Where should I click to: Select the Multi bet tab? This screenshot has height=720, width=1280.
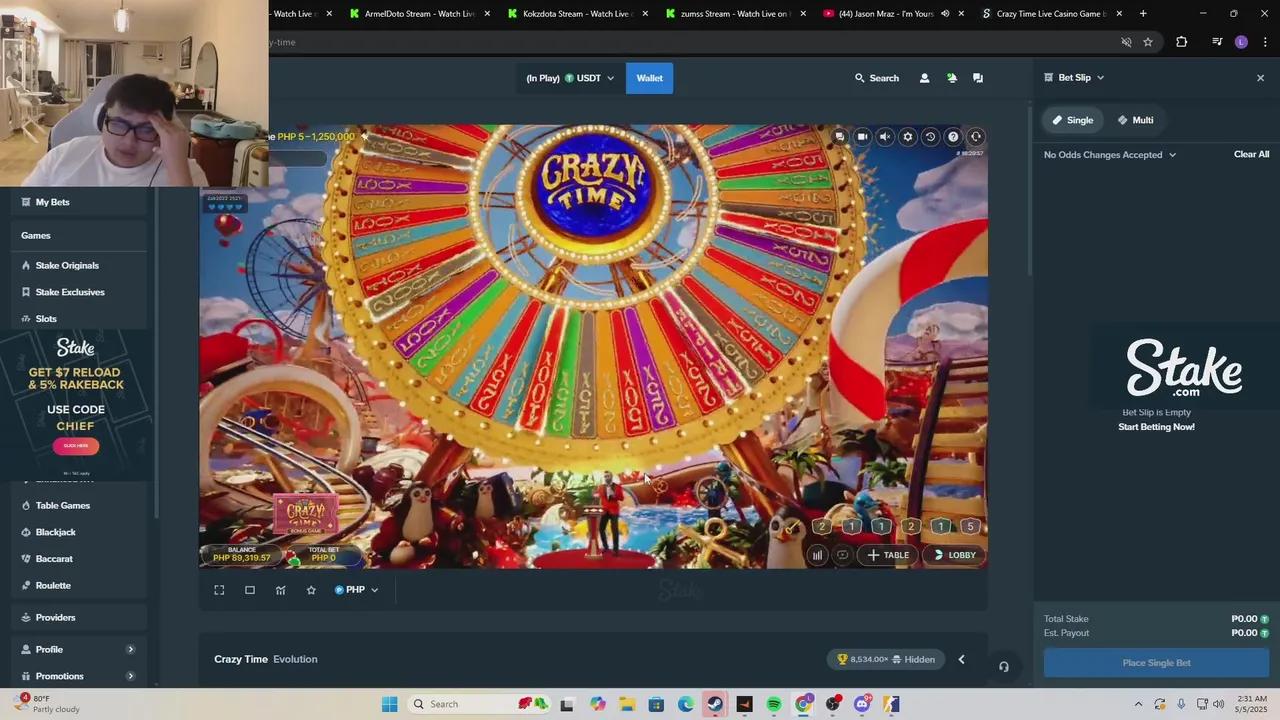click(x=1135, y=120)
